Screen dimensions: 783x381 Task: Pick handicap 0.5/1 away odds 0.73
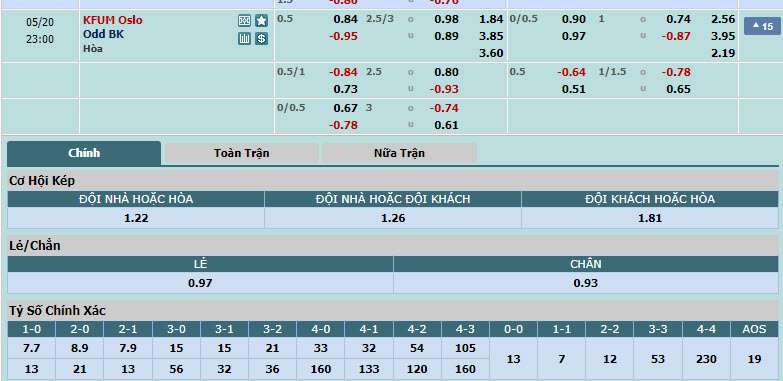(346, 89)
